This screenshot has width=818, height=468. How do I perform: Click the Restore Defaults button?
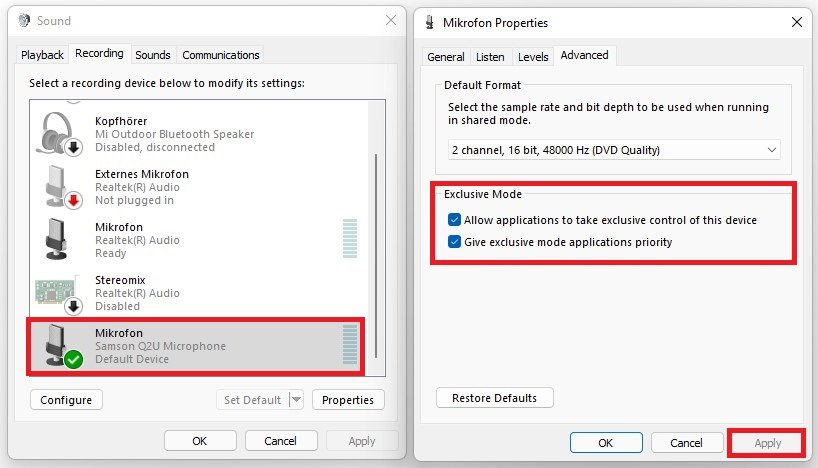tap(495, 398)
